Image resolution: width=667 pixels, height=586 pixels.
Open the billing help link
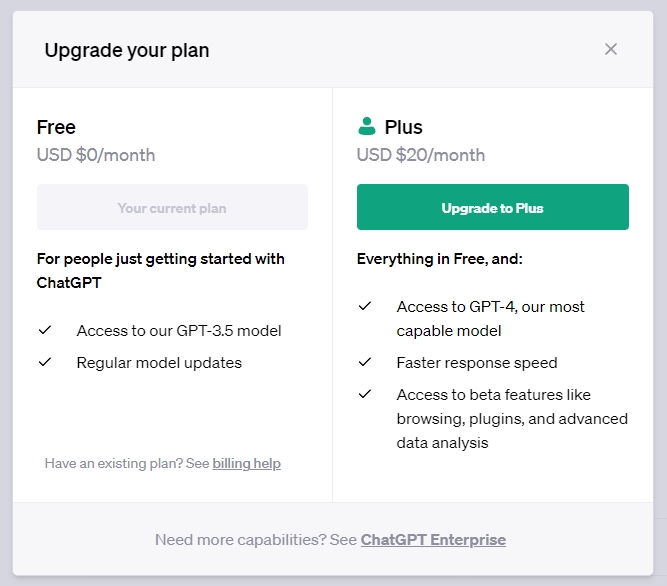[246, 463]
